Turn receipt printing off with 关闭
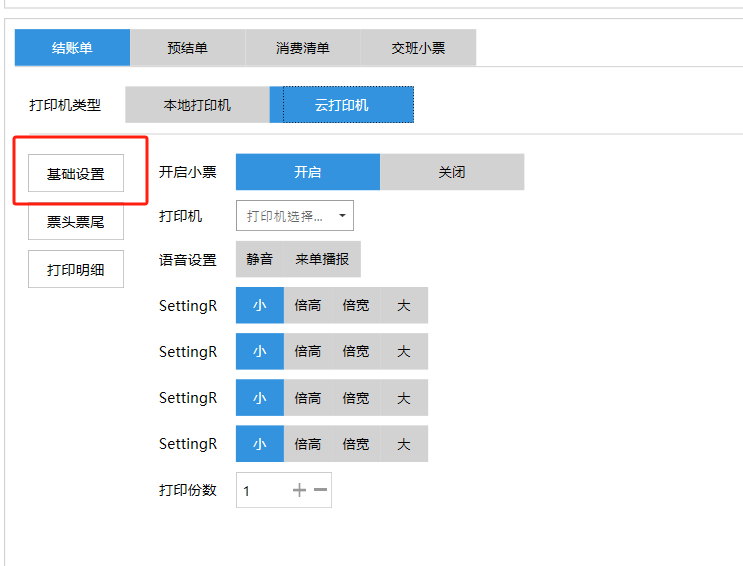The width and height of the screenshot is (743, 566). (451, 172)
